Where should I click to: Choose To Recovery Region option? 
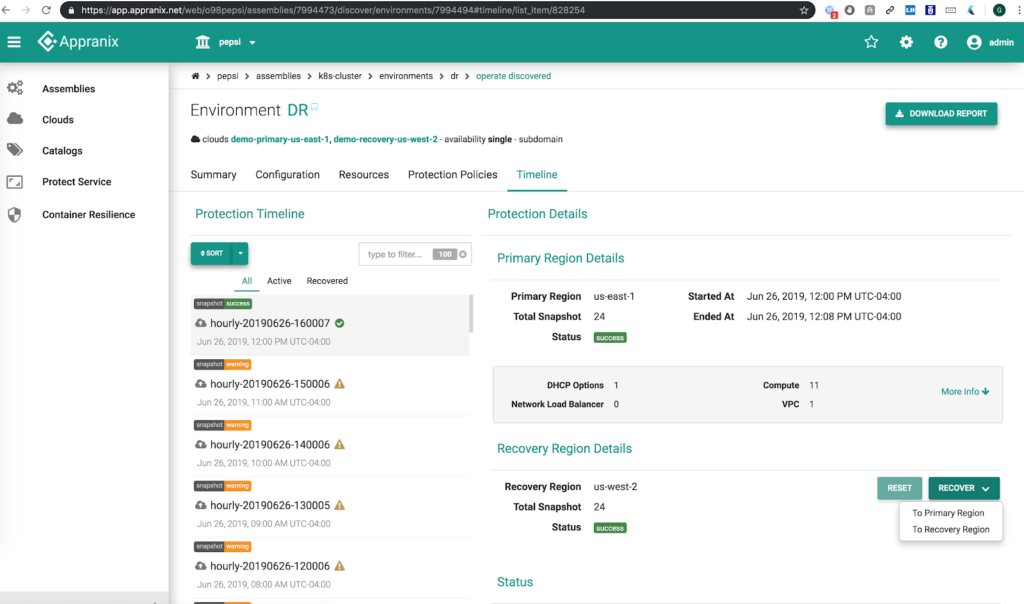[950, 530]
